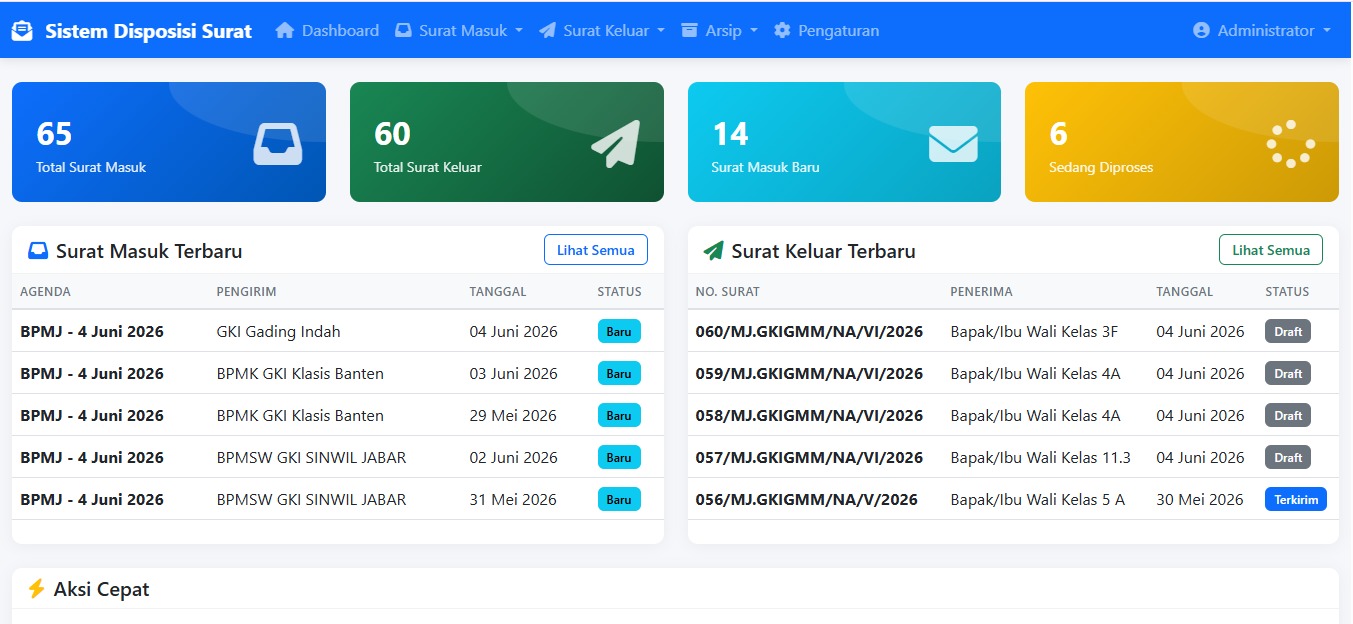Click the Draft badge for letter 060/MJ.GKIGMM/NA/VI/2026
Viewport: 1353px width, 624px height.
pyautogui.click(x=1288, y=331)
